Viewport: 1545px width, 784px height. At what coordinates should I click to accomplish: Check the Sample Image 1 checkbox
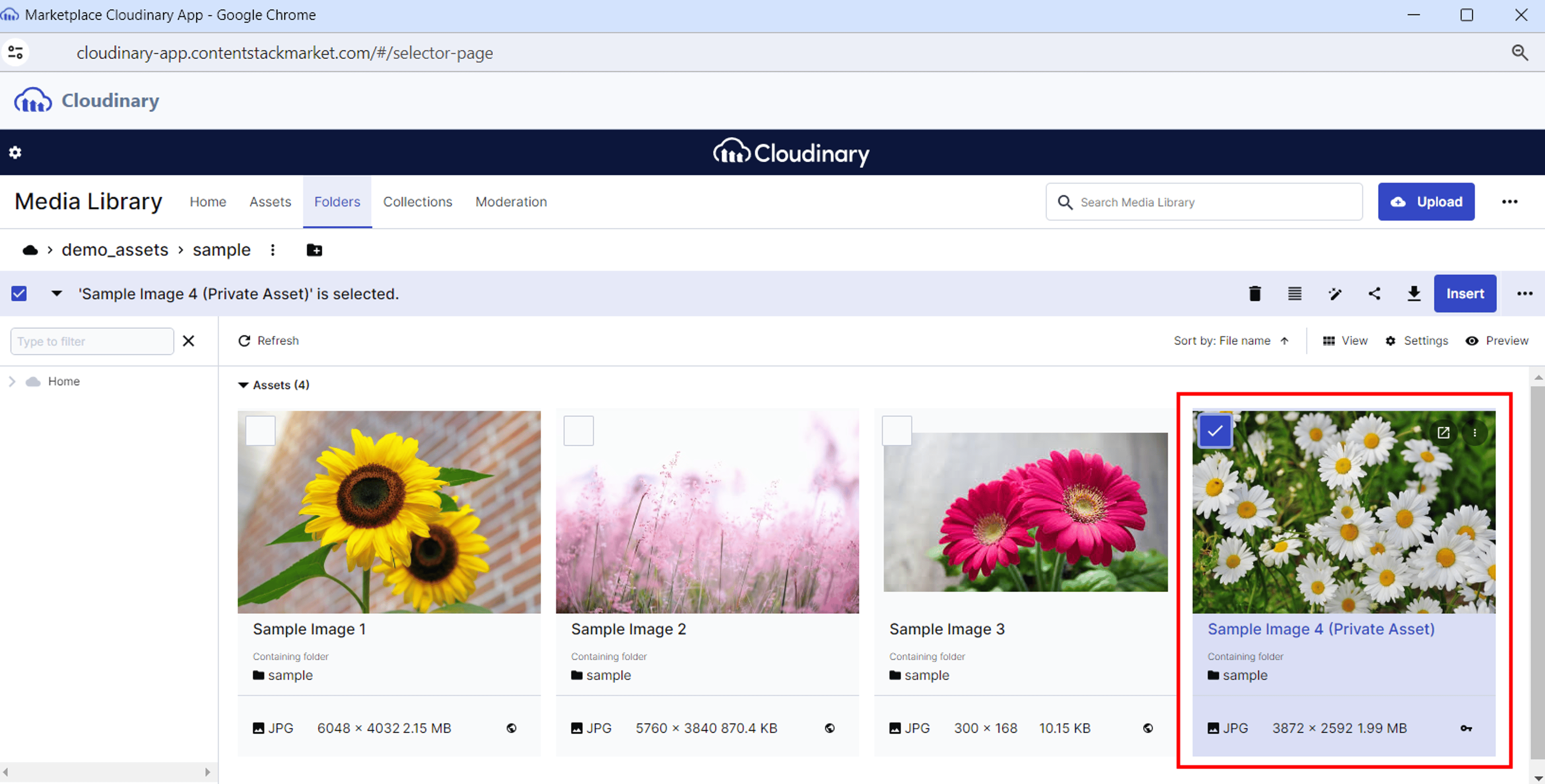tap(260, 430)
